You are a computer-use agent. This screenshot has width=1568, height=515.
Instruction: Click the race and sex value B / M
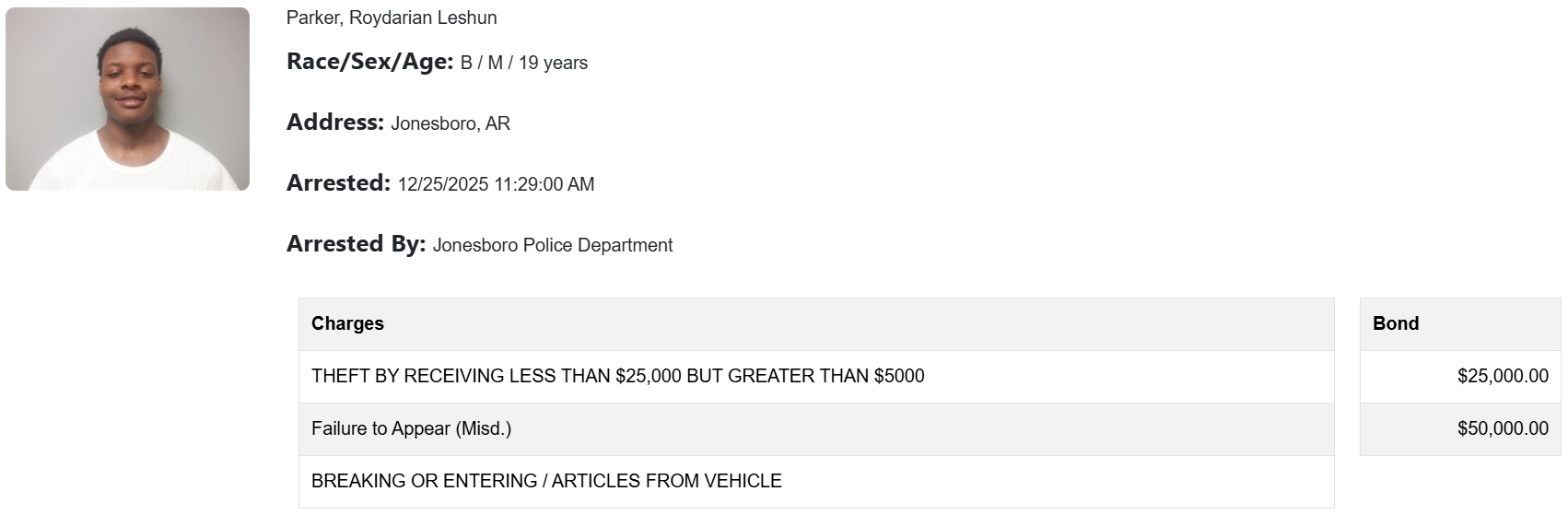coord(482,63)
